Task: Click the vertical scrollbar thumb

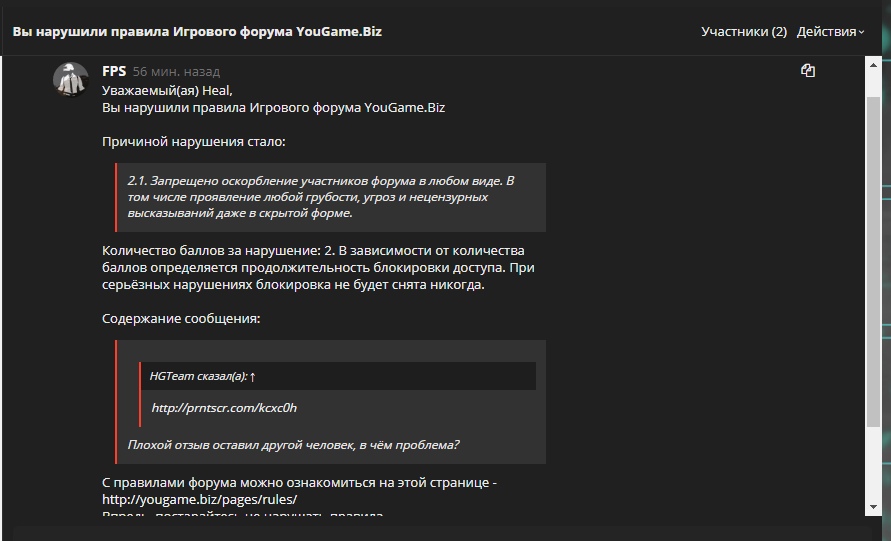Action: coord(873,261)
